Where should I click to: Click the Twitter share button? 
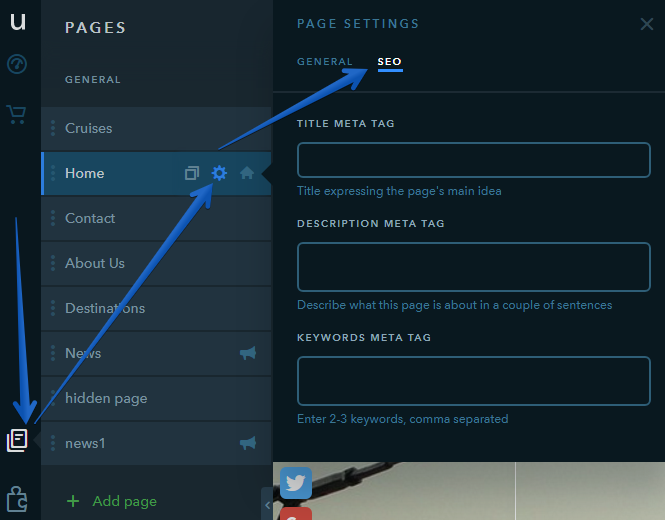[x=296, y=483]
